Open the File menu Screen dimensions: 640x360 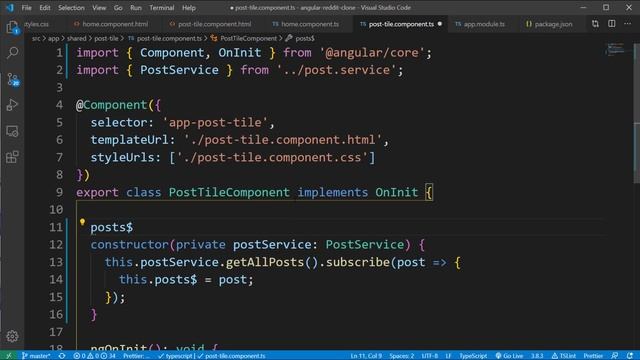pos(27,8)
